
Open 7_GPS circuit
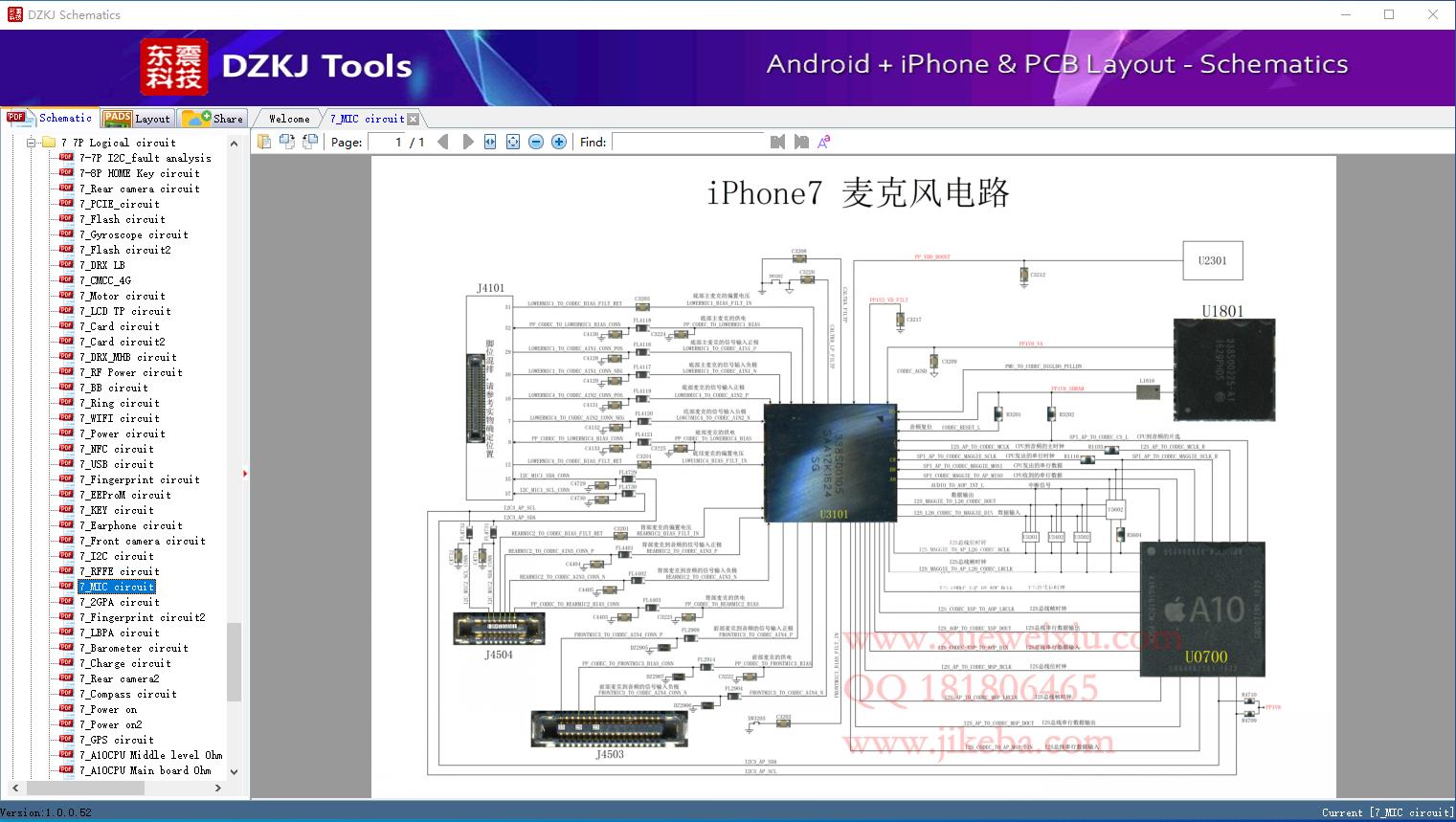(x=117, y=740)
